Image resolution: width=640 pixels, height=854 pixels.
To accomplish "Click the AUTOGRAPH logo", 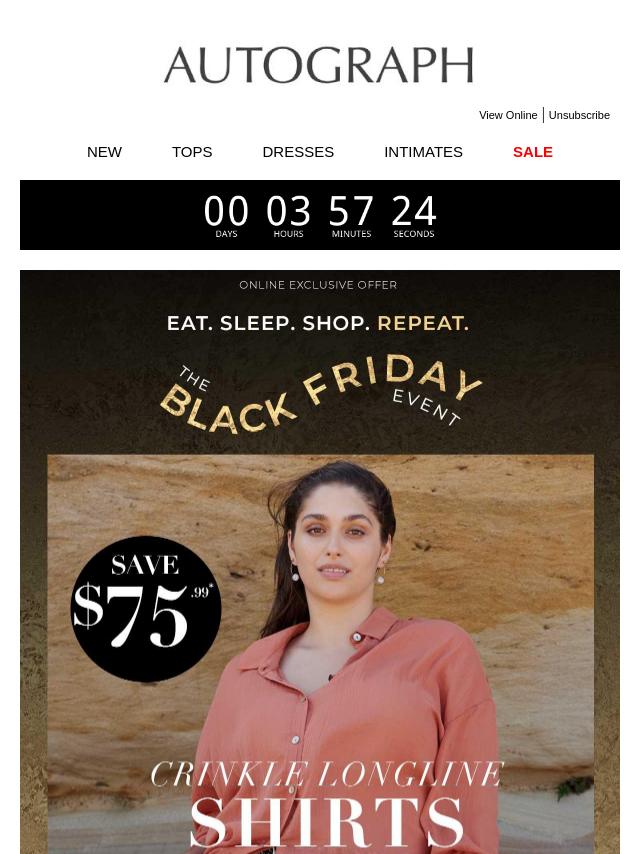I will pyautogui.click(x=319, y=65).
